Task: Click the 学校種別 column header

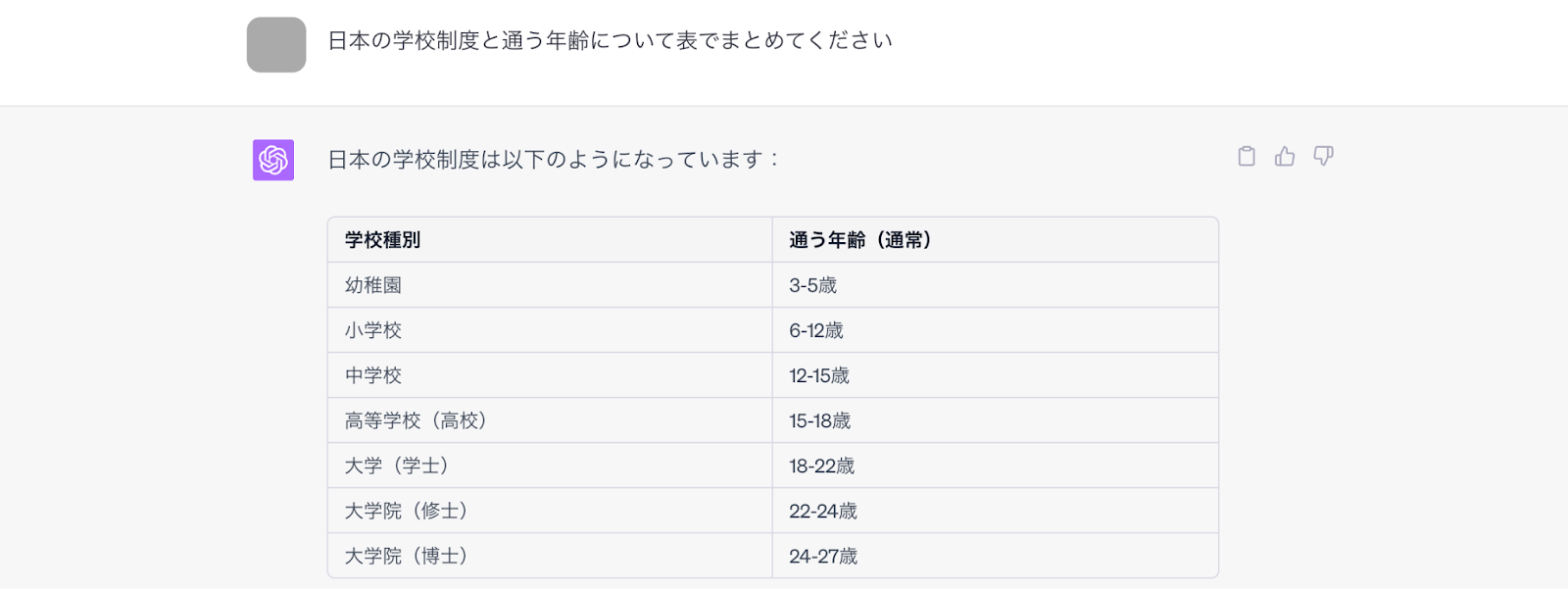Action: click(x=383, y=240)
